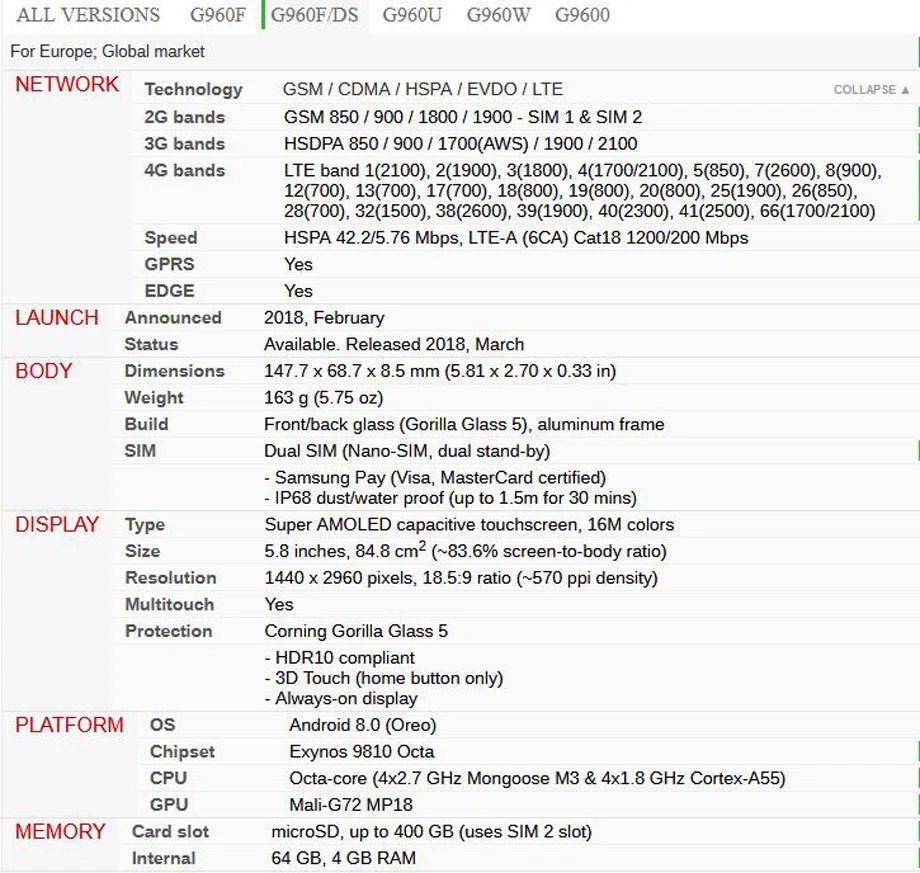Viewport: 920px width, 873px height.
Task: Switch to G960U version tab
Action: (412, 15)
